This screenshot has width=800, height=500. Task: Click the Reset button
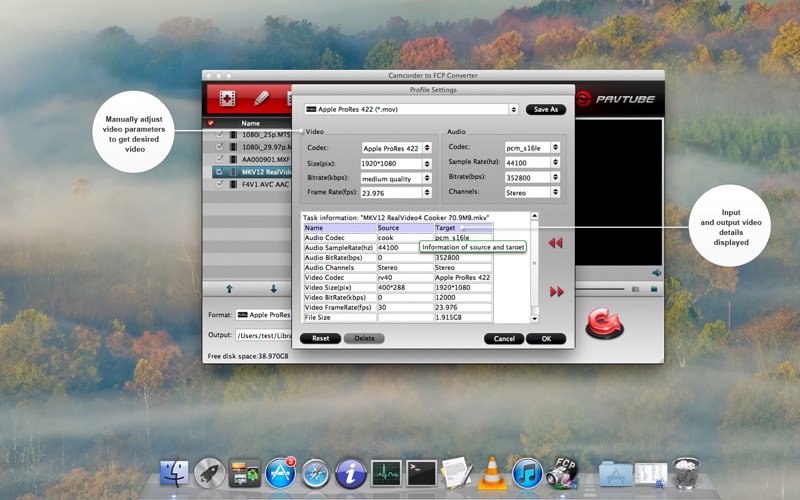pyautogui.click(x=320, y=338)
